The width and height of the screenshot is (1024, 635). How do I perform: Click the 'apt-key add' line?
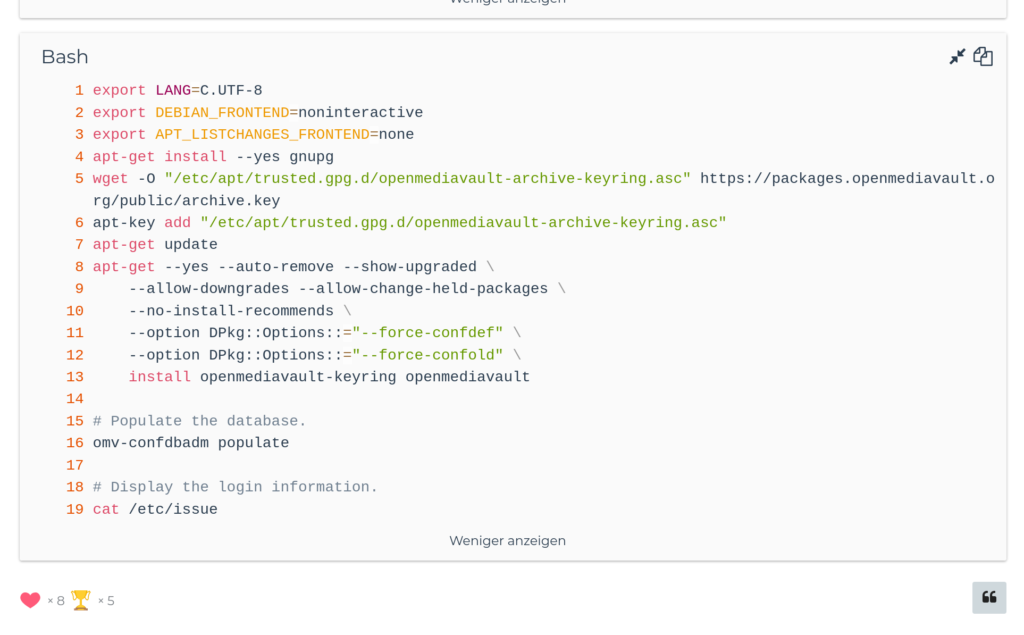[409, 223]
